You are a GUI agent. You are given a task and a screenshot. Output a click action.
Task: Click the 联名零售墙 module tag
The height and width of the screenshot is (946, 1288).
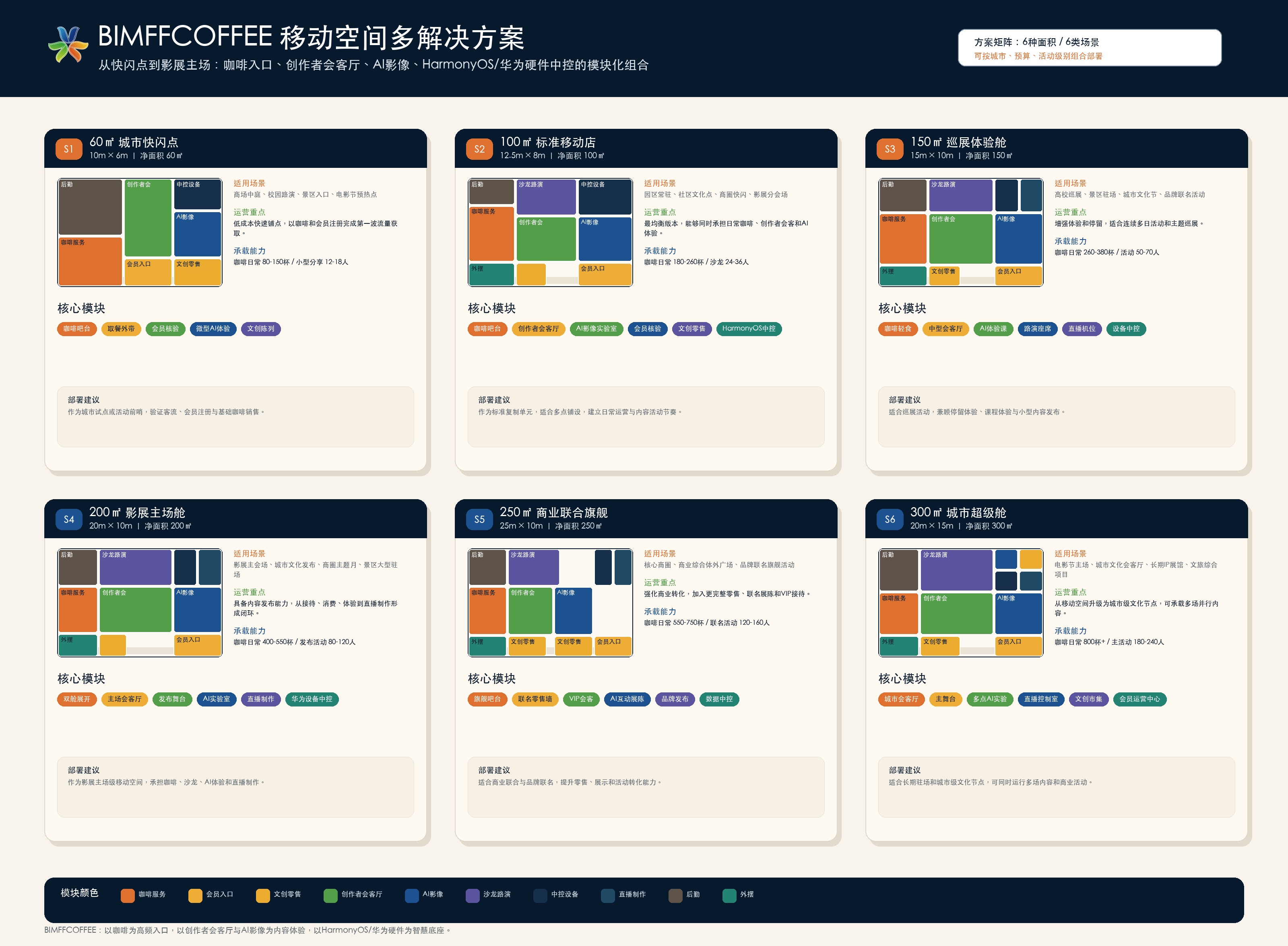[535, 699]
